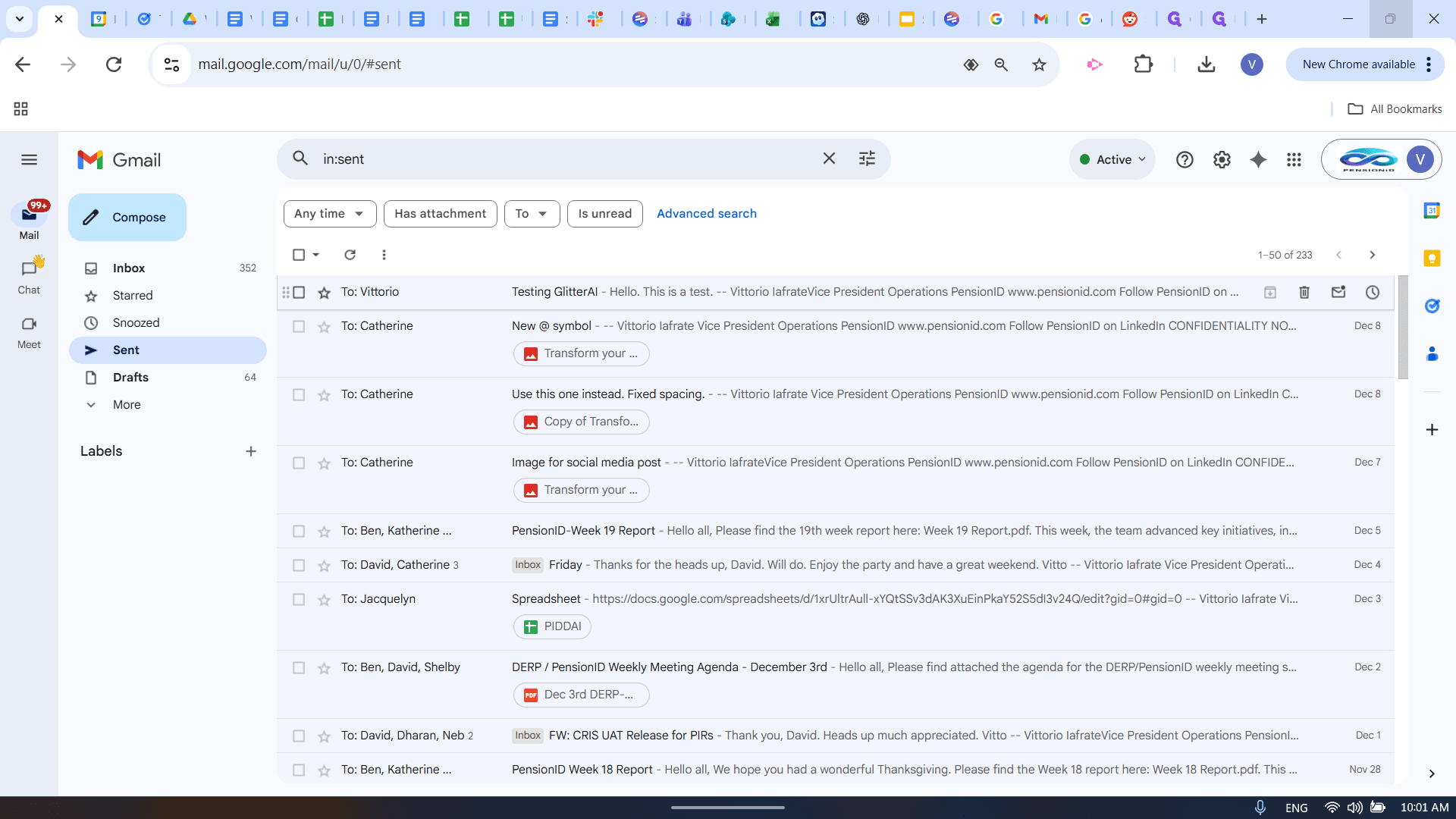1456x819 pixels.
Task: Refresh the sent mail list
Action: pos(350,255)
